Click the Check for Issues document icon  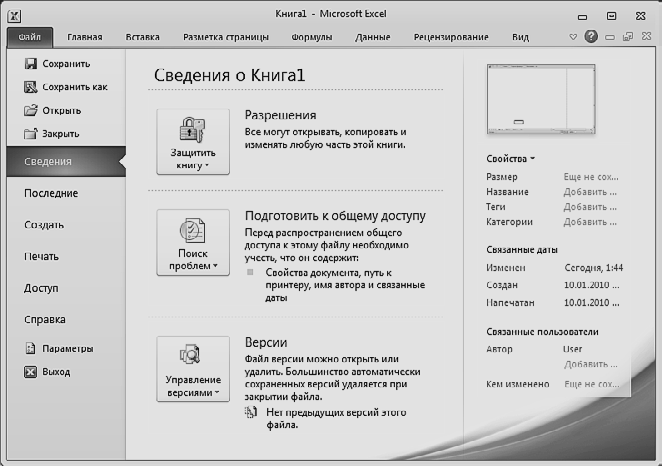coord(192,230)
